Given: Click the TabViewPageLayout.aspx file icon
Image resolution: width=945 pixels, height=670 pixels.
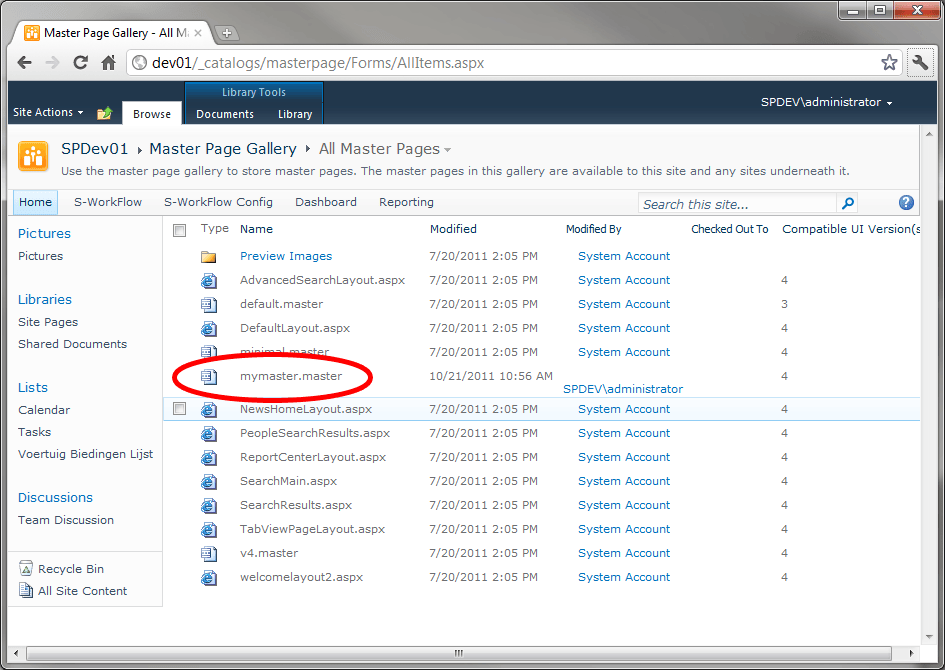Looking at the screenshot, I should pos(209,530).
